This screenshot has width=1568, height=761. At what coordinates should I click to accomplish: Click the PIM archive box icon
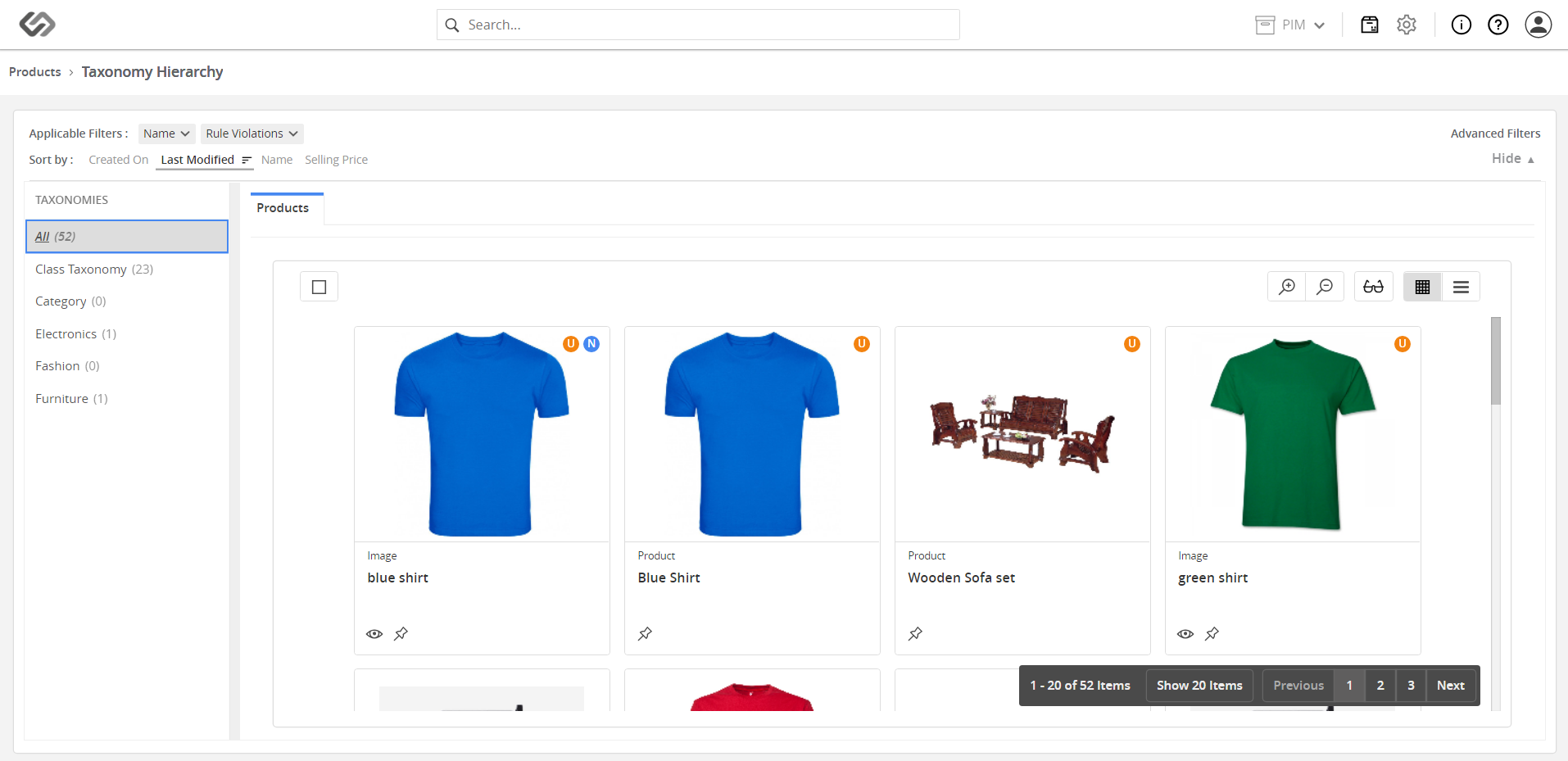[1265, 25]
